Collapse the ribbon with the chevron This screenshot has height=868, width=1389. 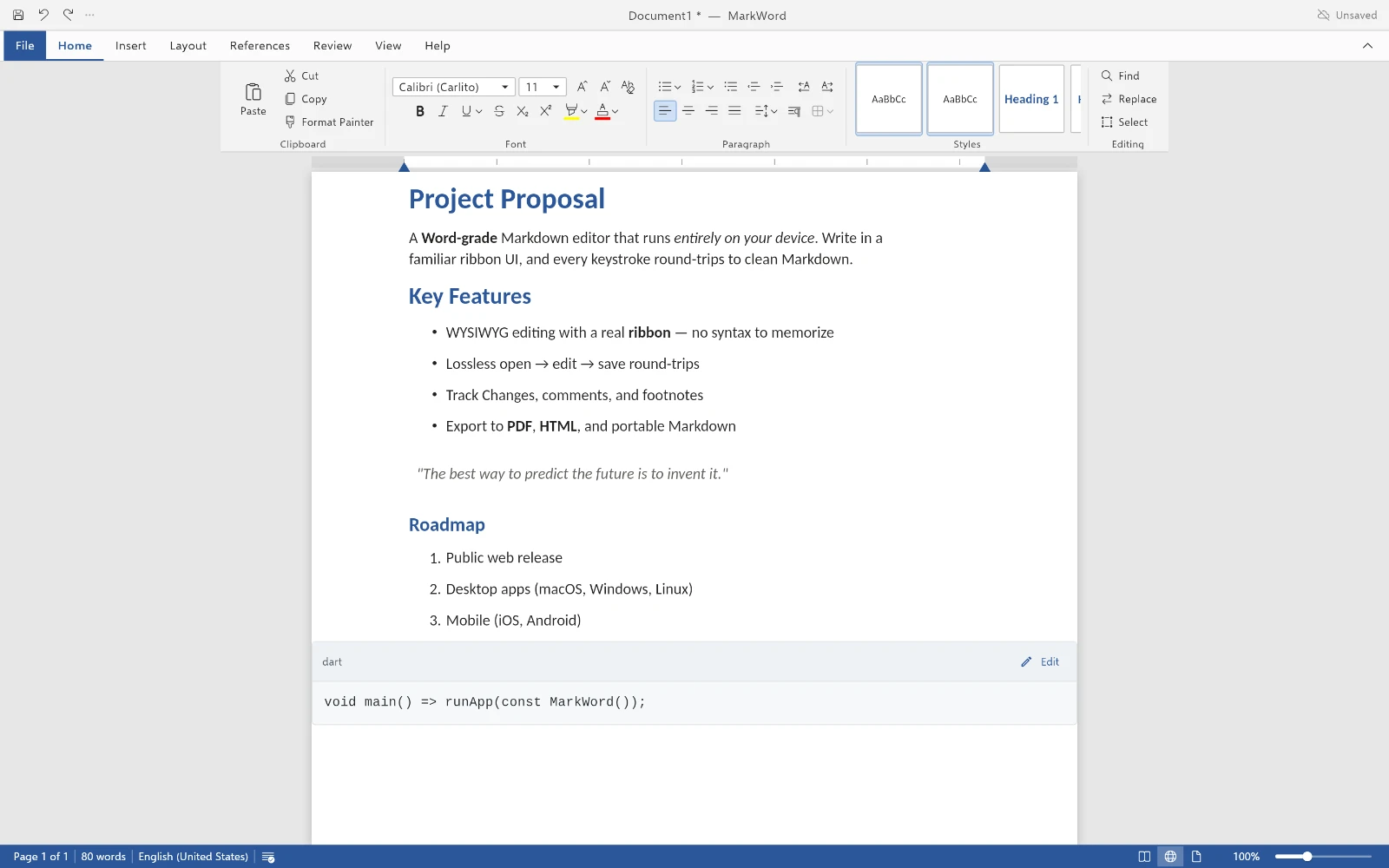(x=1367, y=46)
